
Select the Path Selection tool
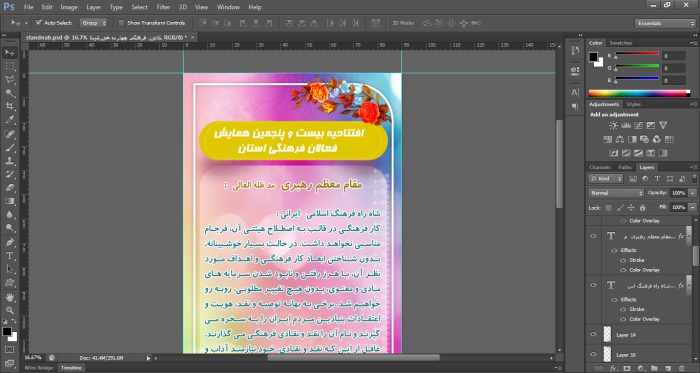click(x=9, y=269)
